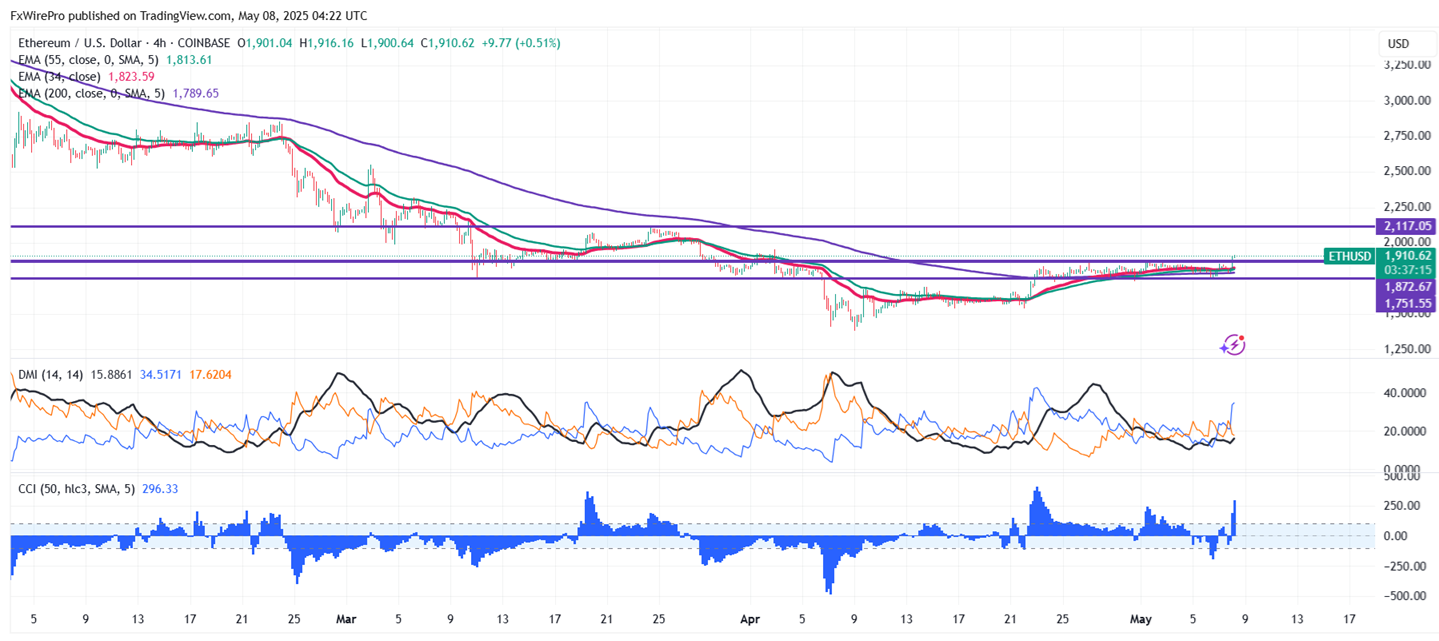The width and height of the screenshot is (1439, 641).
Task: Click the 250.00 CCI axis label
Action: click(x=1401, y=506)
